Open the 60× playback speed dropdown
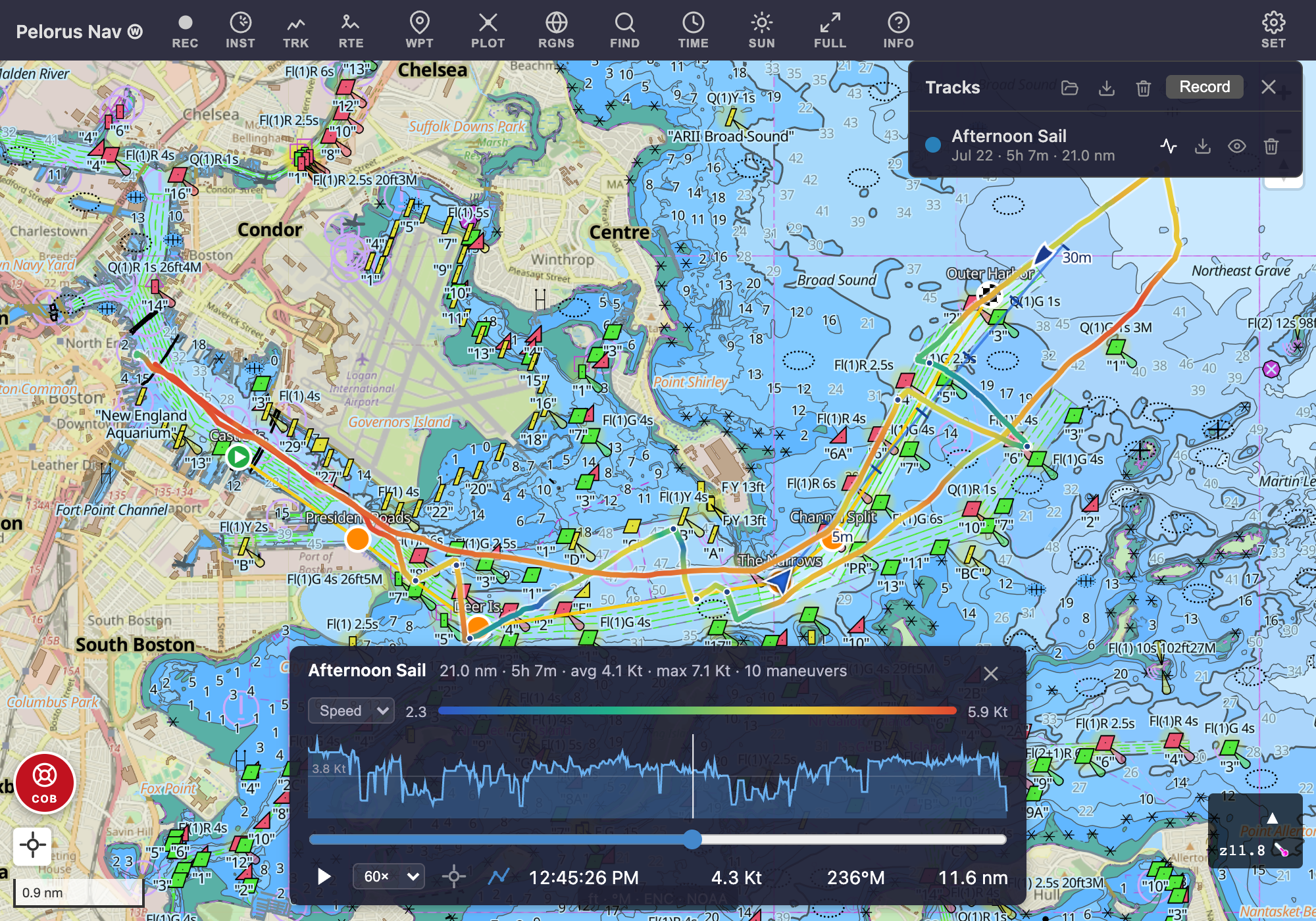 tap(388, 876)
